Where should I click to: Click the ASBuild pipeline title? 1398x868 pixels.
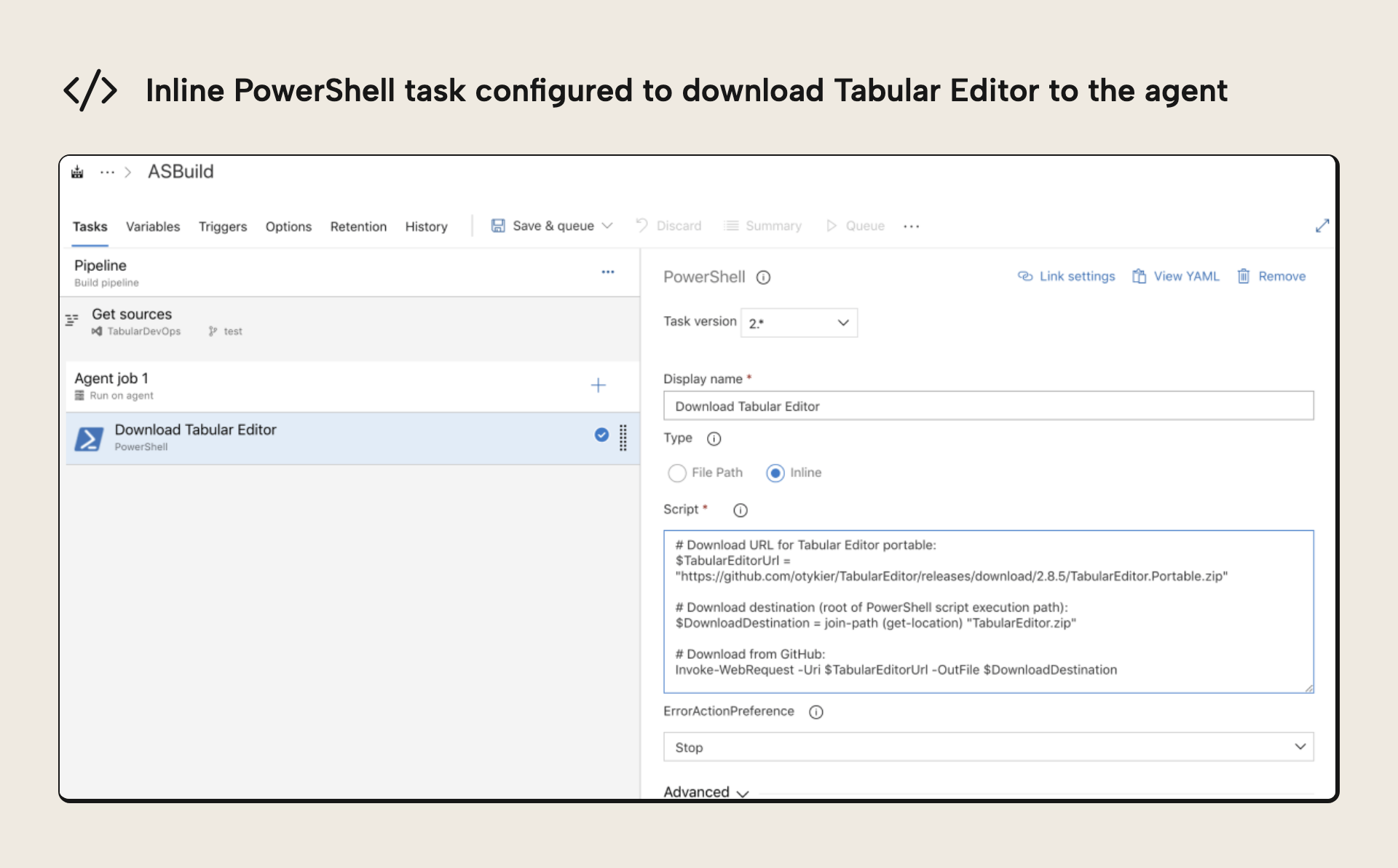tap(181, 172)
